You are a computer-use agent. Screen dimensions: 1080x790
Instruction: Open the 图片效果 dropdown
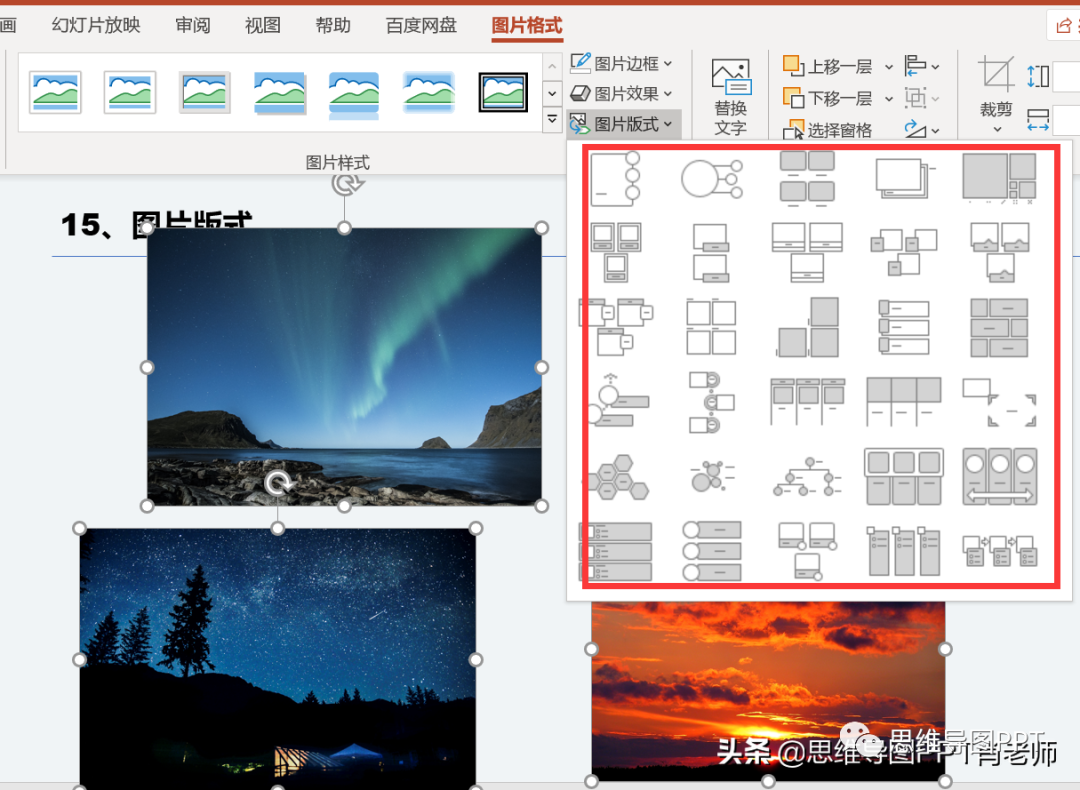(621, 93)
